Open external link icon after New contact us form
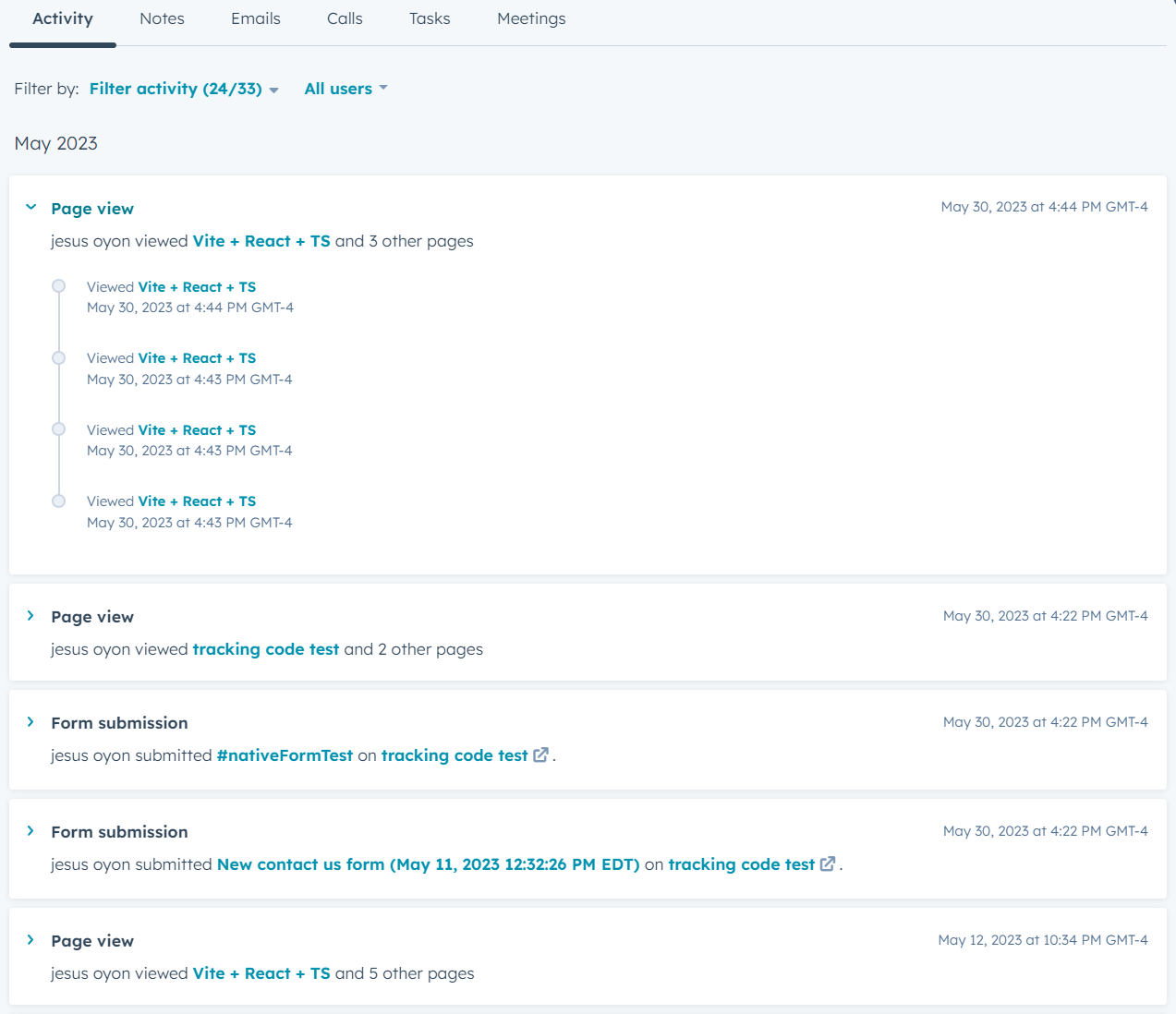The height and width of the screenshot is (1014, 1176). coord(828,863)
